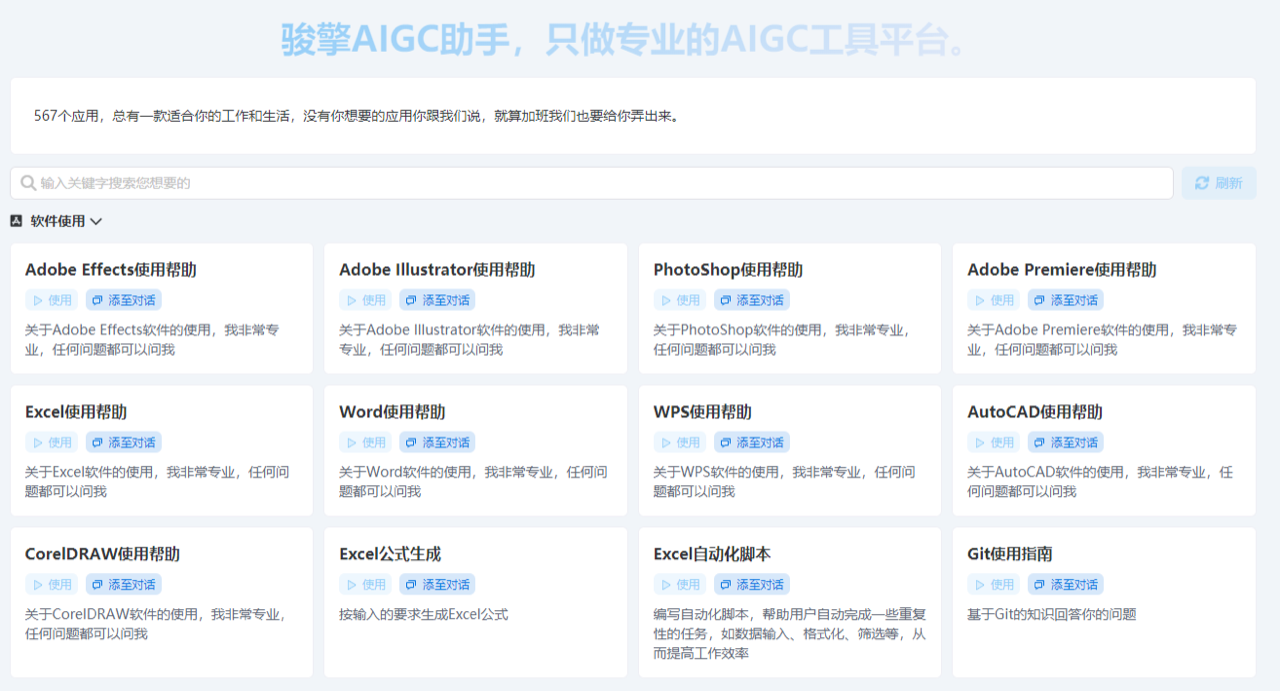Add Adobe Illustrator使用帮助 to conversation
The height and width of the screenshot is (691, 1280).
pyautogui.click(x=437, y=300)
